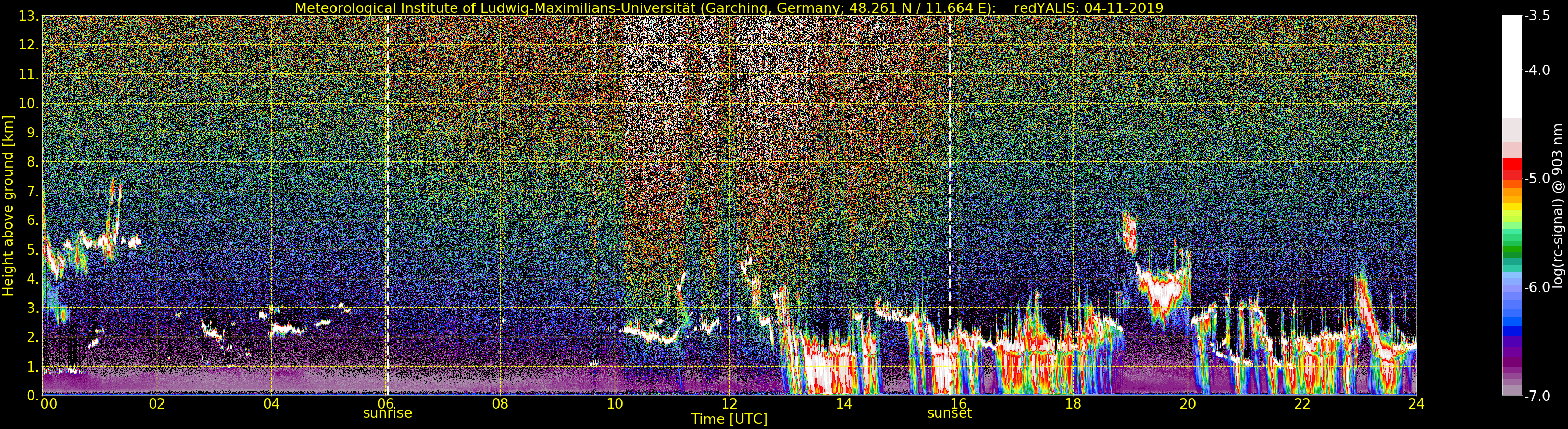Click the '13.' km tick on the height axis
Viewport: 1568px width, 429px height.
point(29,16)
